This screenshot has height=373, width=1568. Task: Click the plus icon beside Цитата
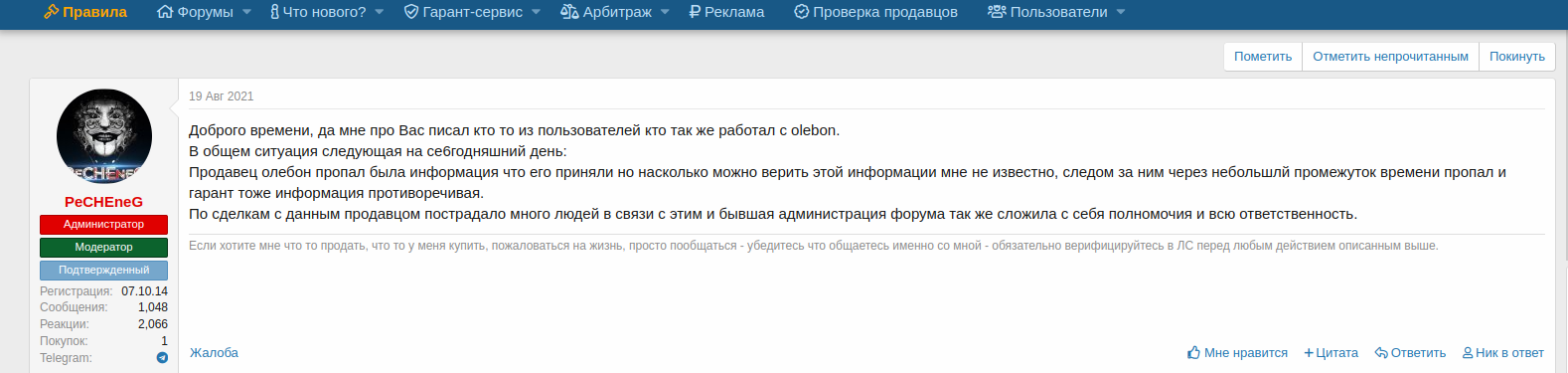[1309, 353]
